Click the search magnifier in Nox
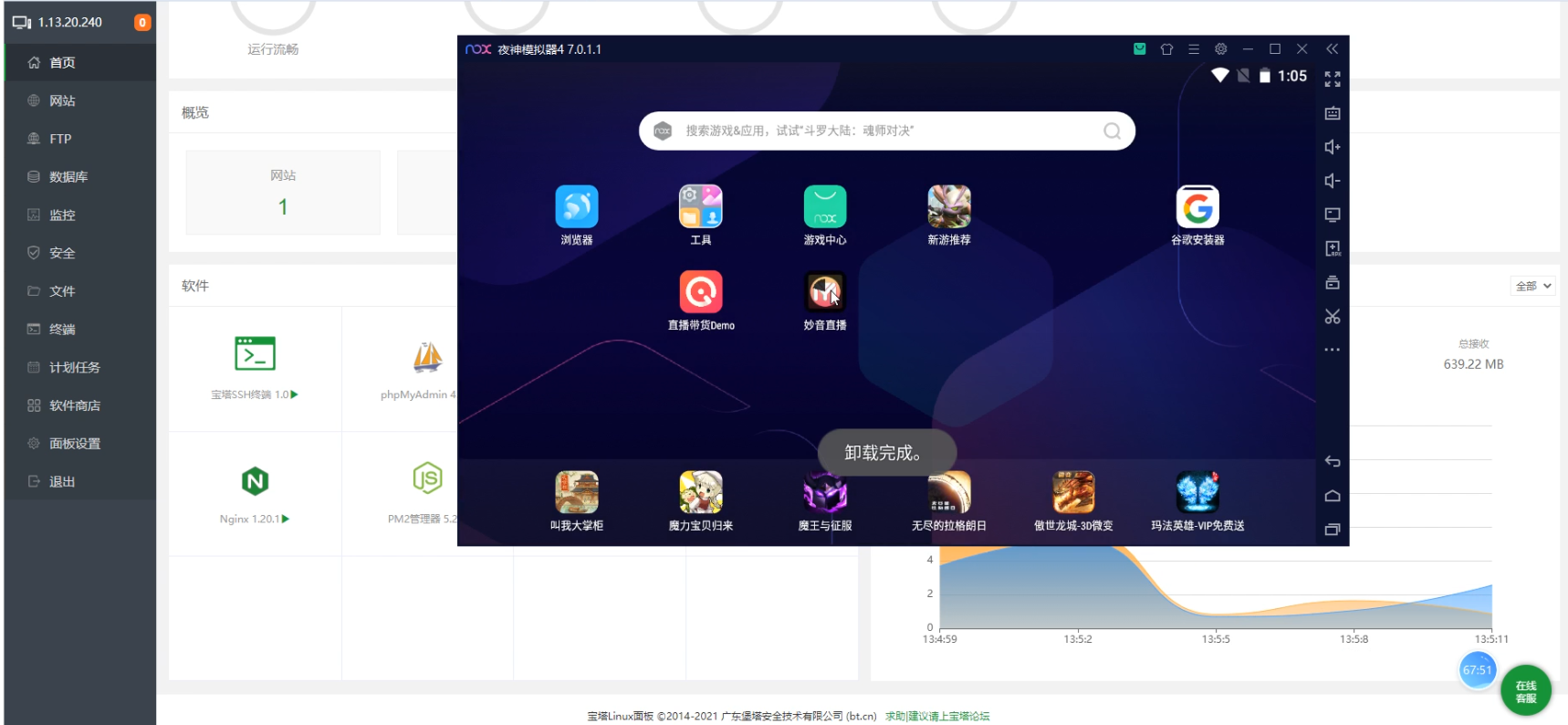 [1112, 131]
